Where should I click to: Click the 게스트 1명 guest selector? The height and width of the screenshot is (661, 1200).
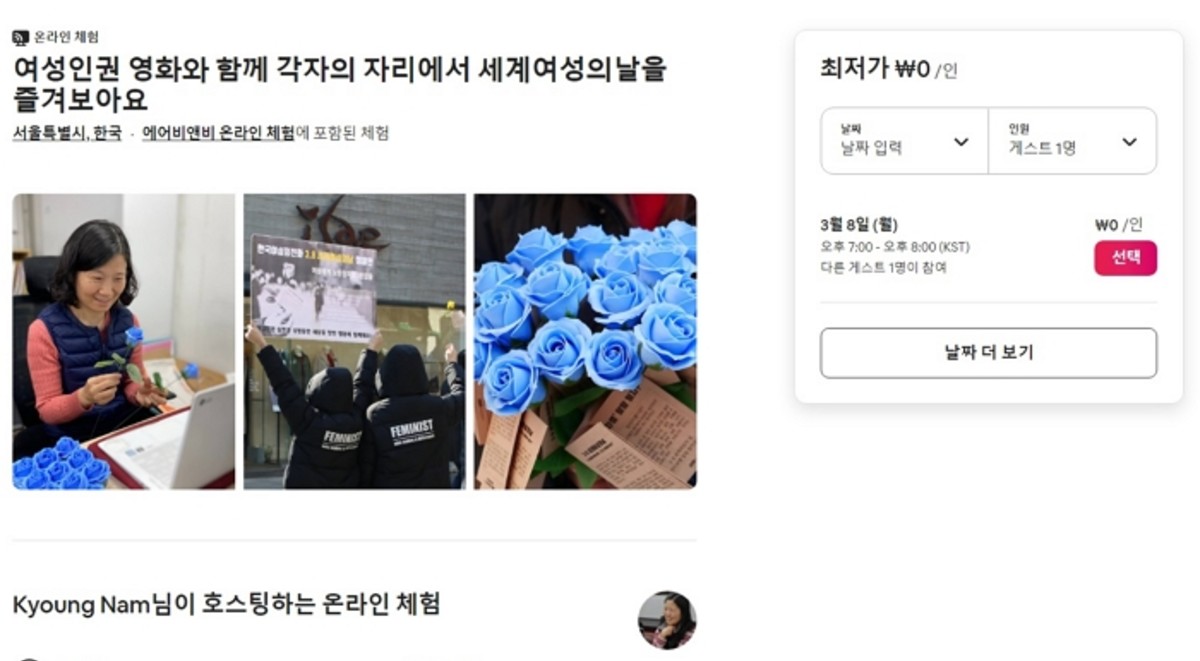1072,141
